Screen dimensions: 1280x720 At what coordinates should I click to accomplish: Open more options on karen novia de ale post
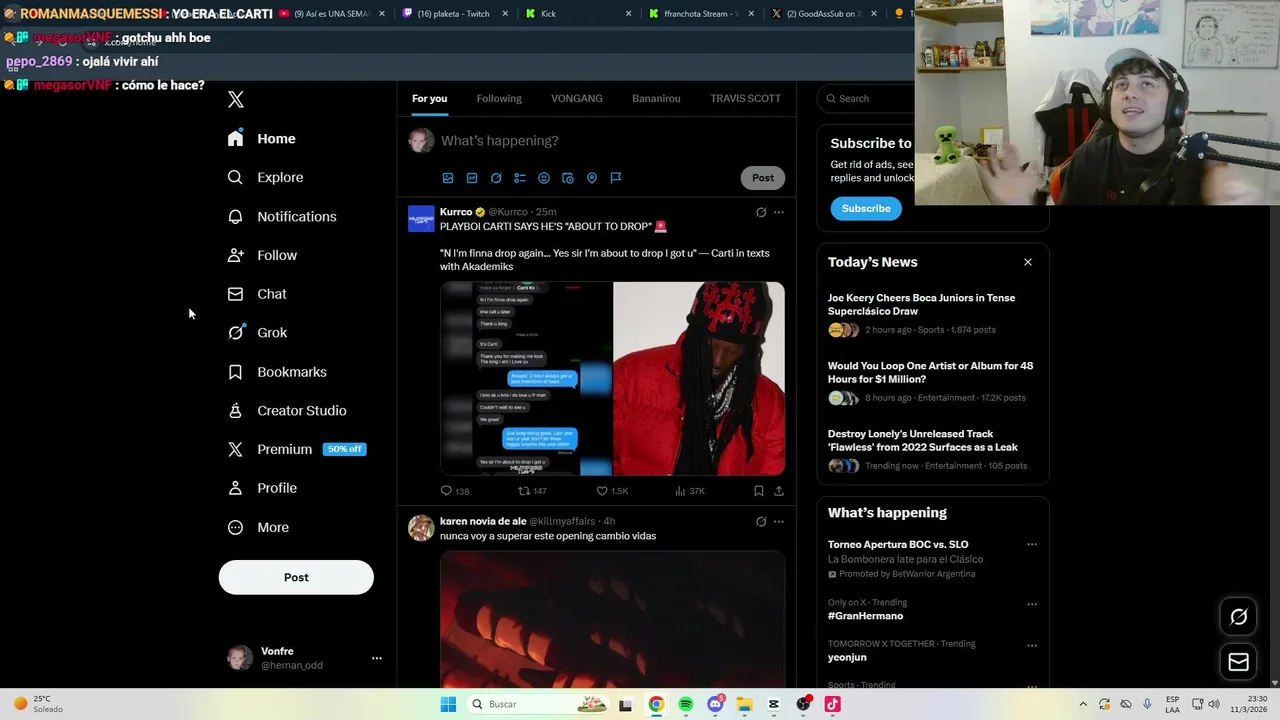click(x=779, y=521)
